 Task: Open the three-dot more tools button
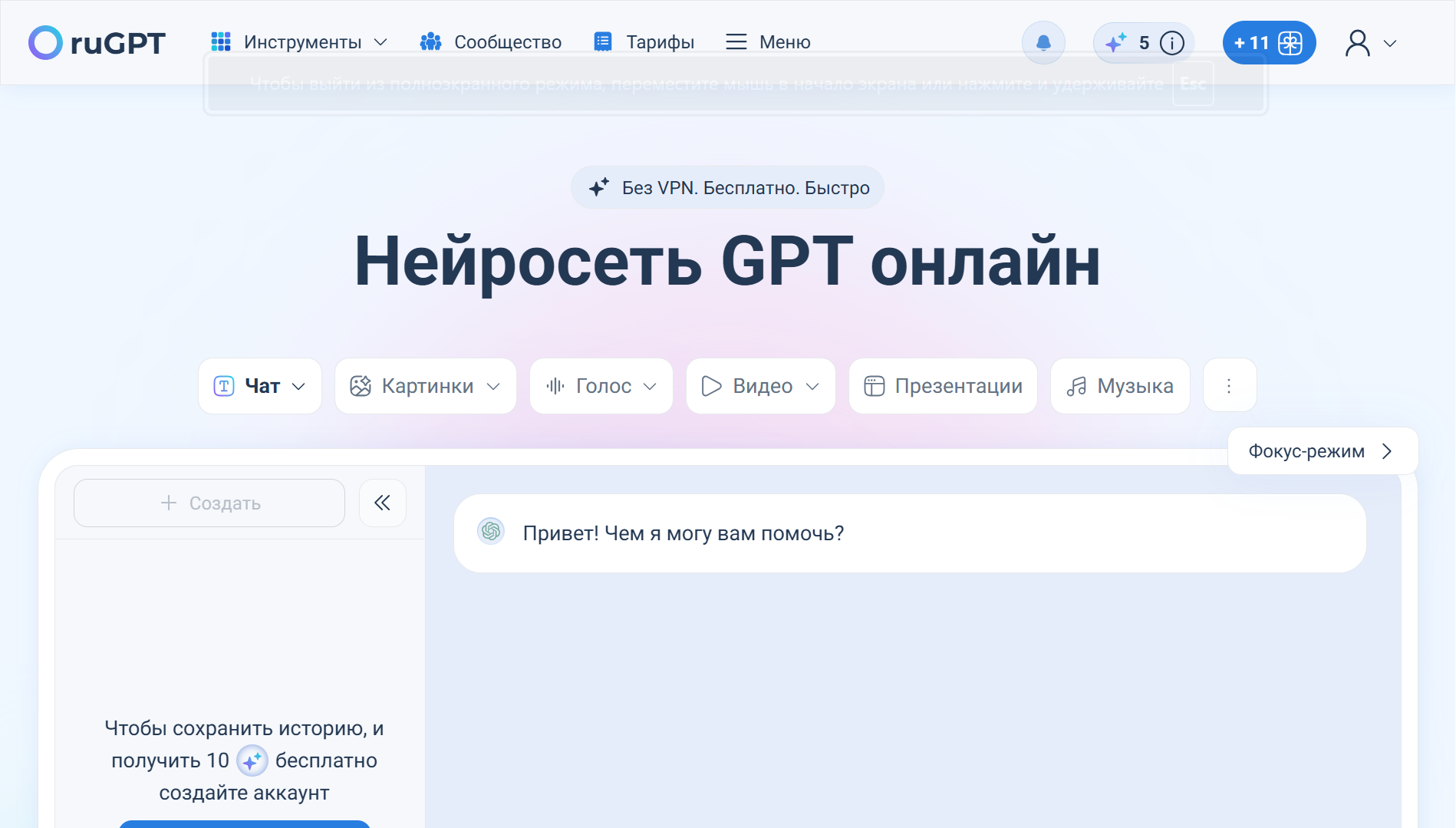coord(1229,386)
